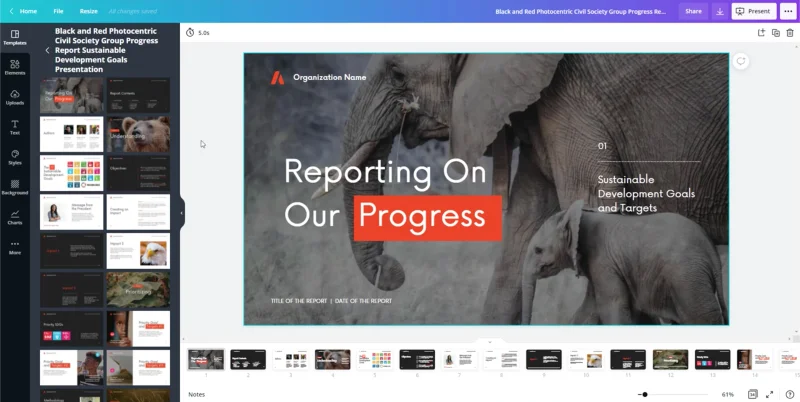Open the grid view with 34 pages
Viewport: 800px width, 402px height.
tap(753, 394)
